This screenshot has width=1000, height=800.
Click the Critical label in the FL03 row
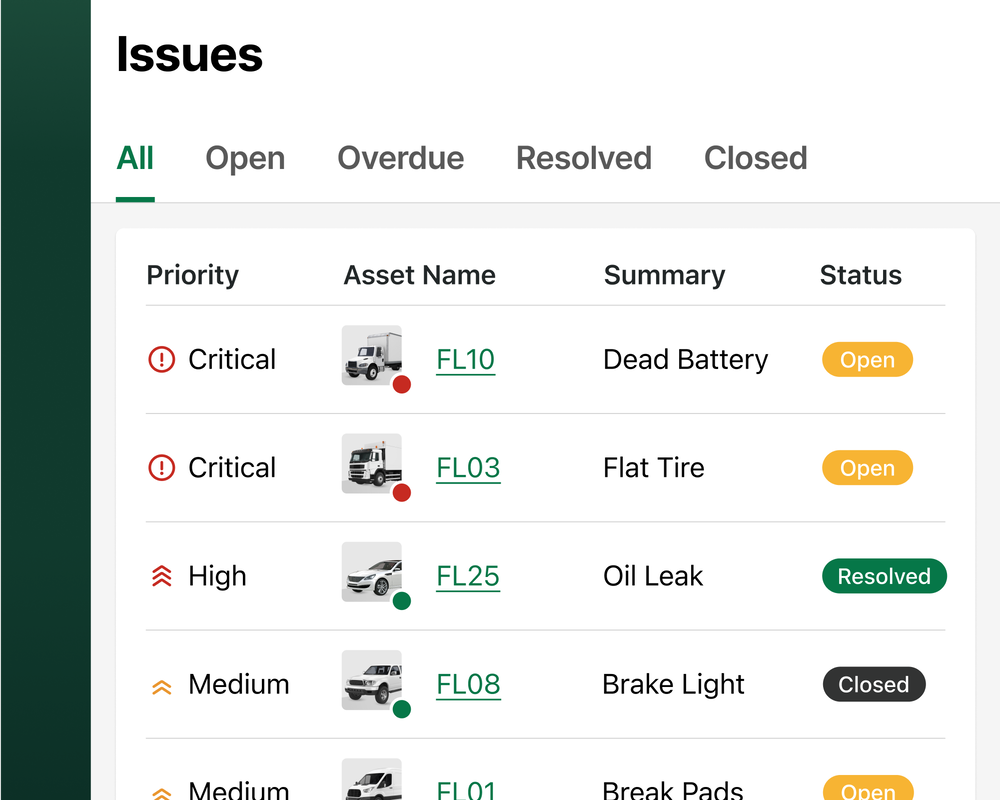232,468
